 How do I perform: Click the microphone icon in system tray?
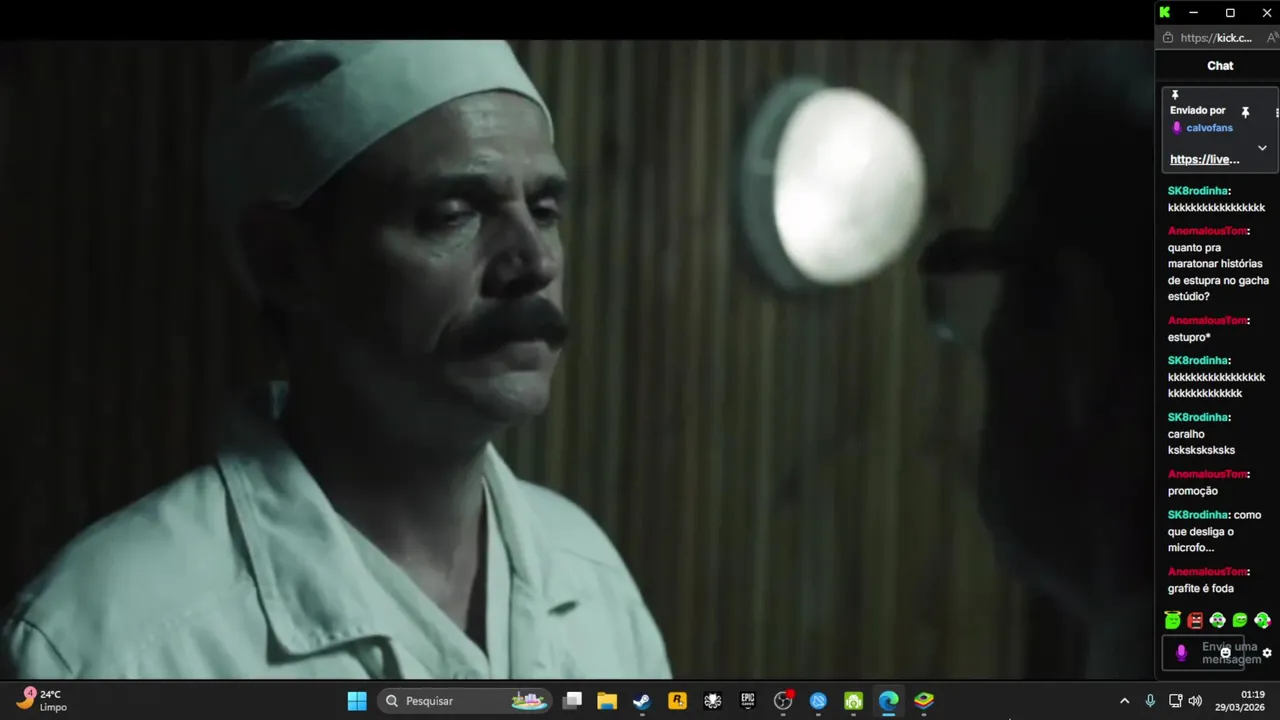pyautogui.click(x=1150, y=701)
